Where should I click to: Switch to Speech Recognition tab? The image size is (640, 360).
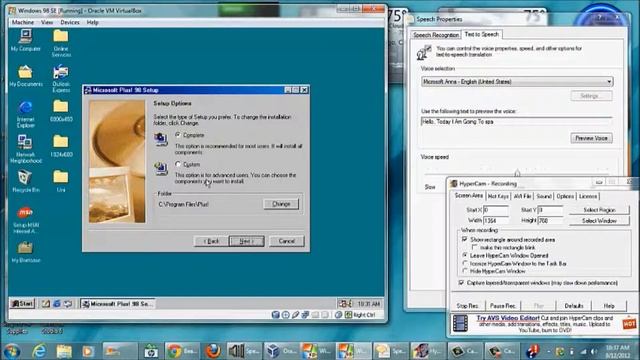click(x=436, y=35)
